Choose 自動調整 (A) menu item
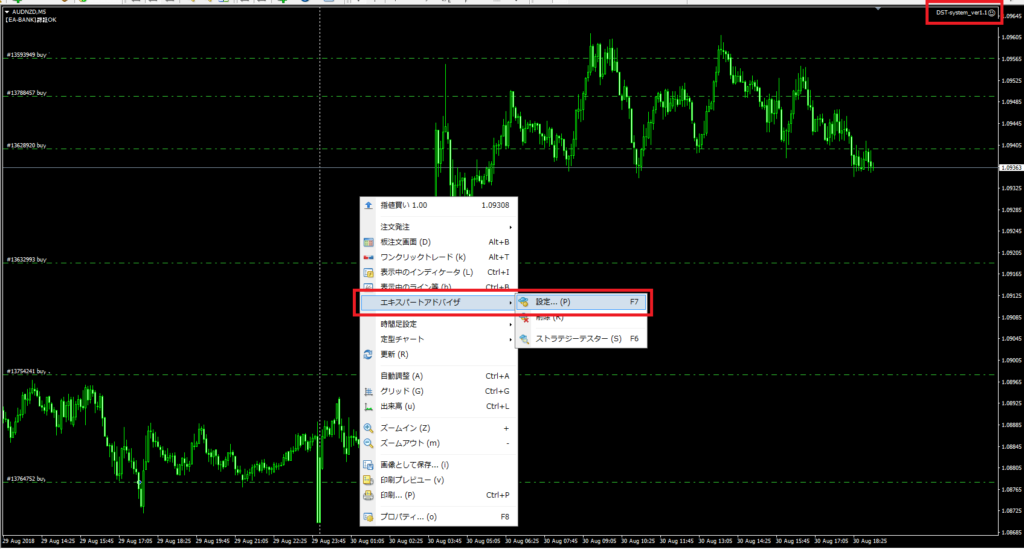Viewport: 1024px width, 549px height. [x=438, y=376]
